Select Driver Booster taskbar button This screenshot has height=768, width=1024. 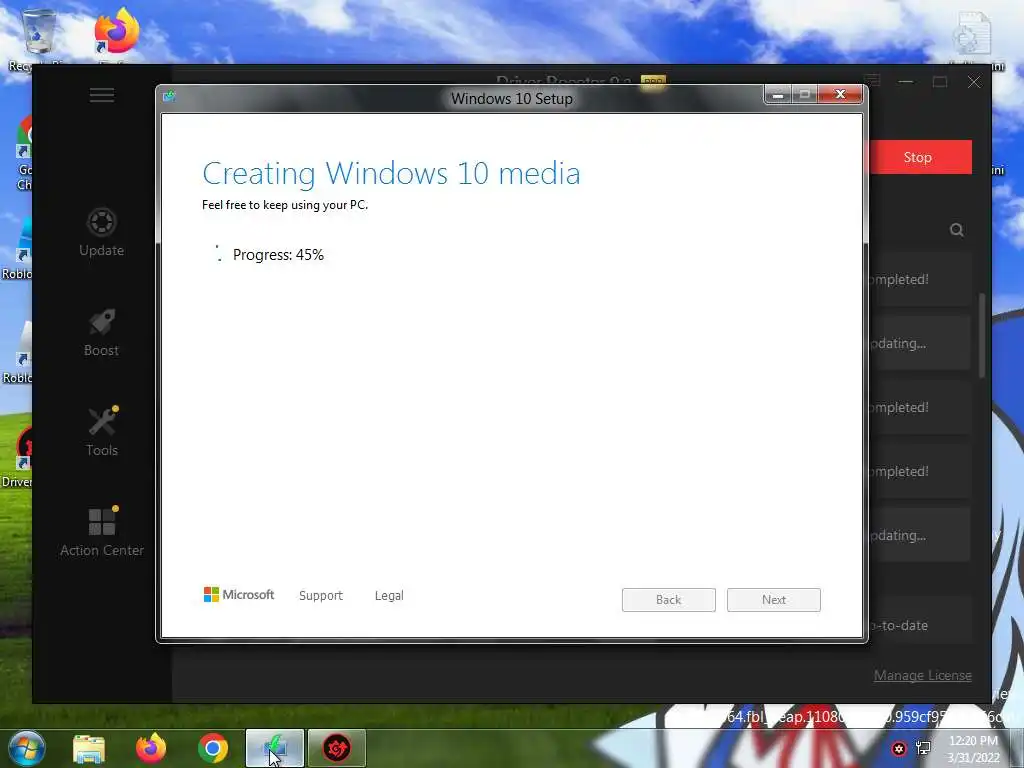tap(337, 748)
